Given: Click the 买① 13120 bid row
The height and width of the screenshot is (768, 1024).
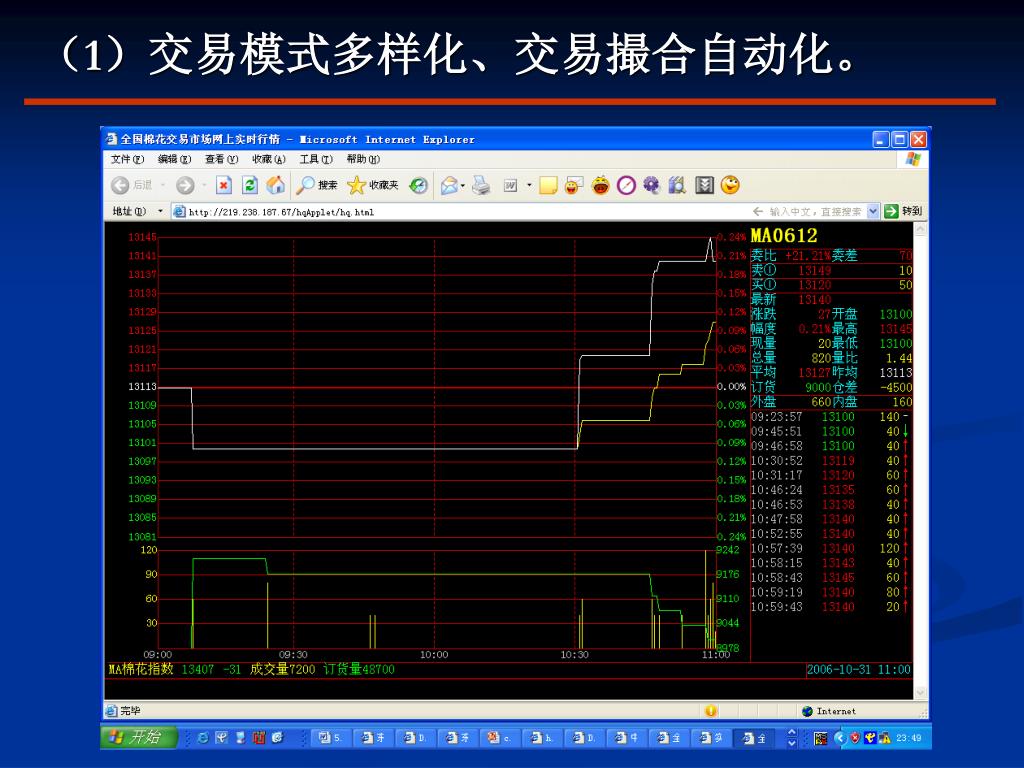Looking at the screenshot, I should tap(831, 285).
